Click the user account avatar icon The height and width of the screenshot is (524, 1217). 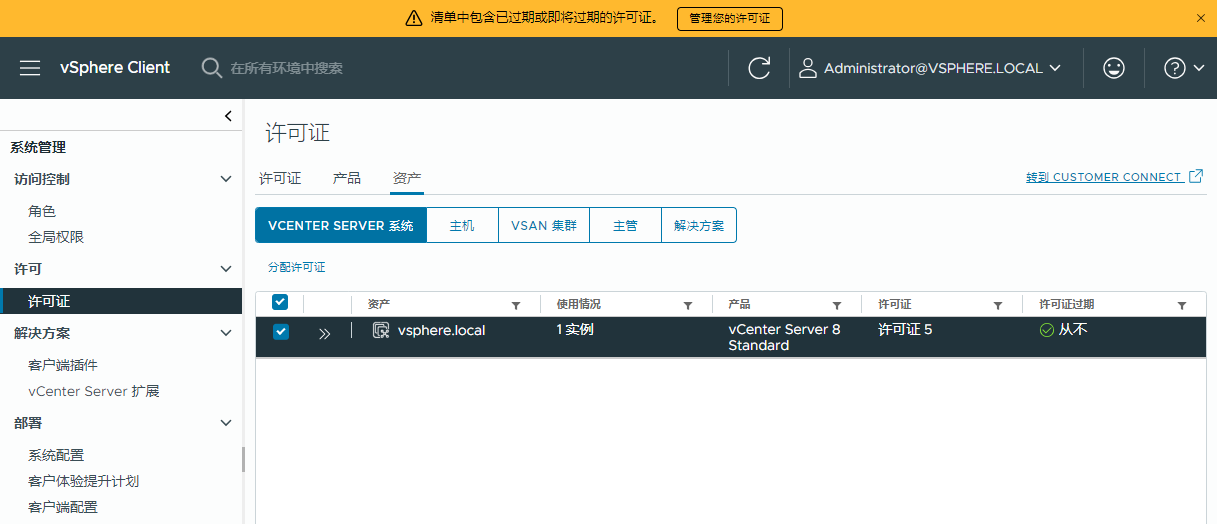point(808,68)
